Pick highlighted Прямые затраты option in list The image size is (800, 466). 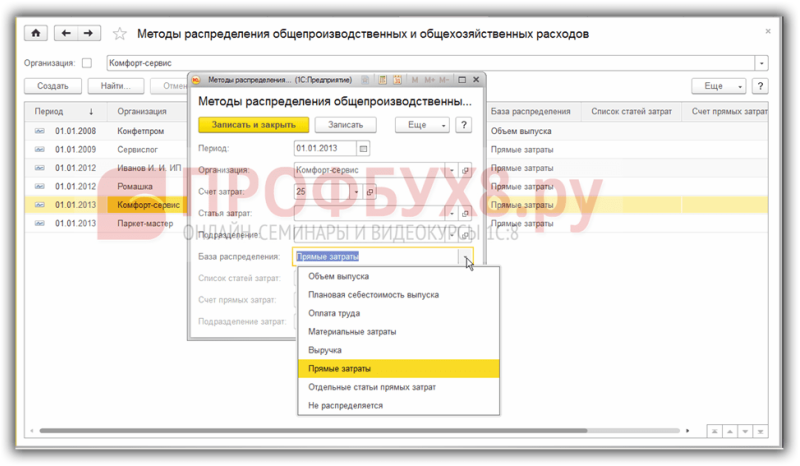pos(398,369)
